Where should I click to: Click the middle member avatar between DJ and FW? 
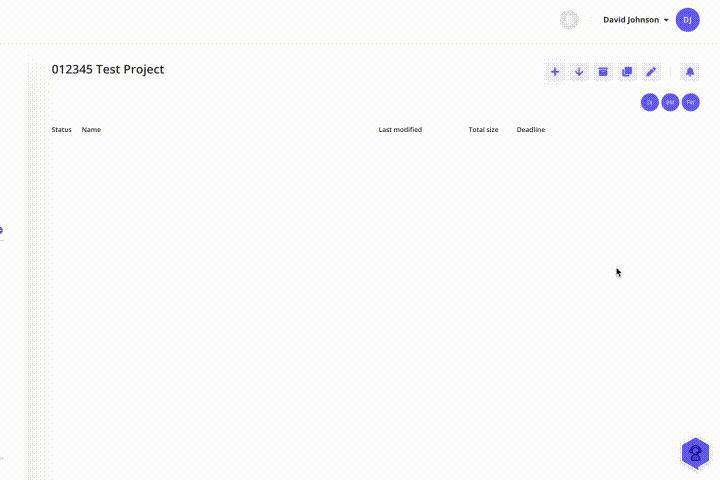point(670,102)
